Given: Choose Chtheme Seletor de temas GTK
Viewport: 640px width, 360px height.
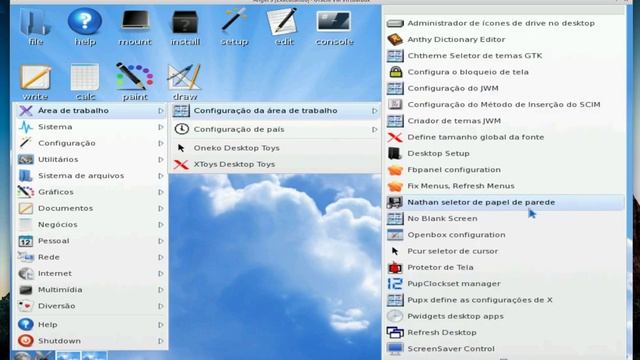Looking at the screenshot, I should point(504,56).
